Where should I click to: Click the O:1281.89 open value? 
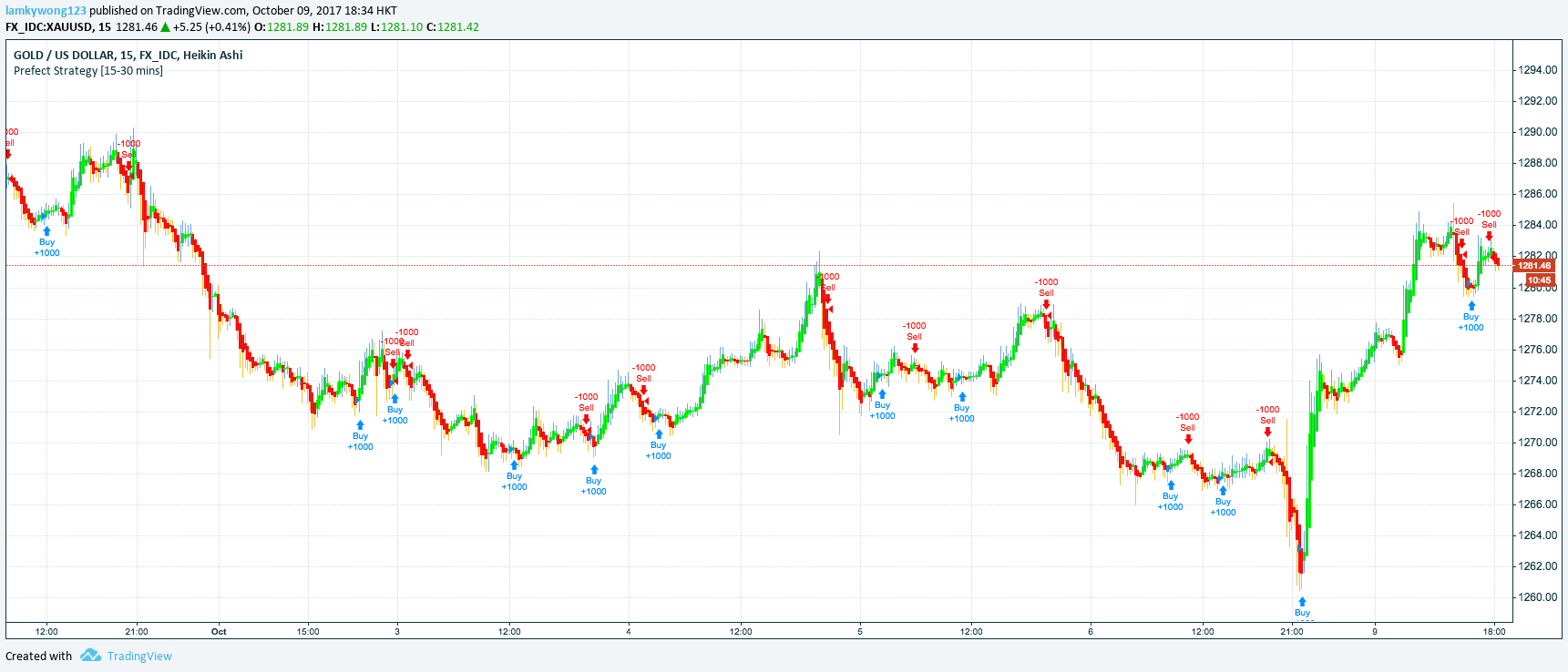point(282,27)
